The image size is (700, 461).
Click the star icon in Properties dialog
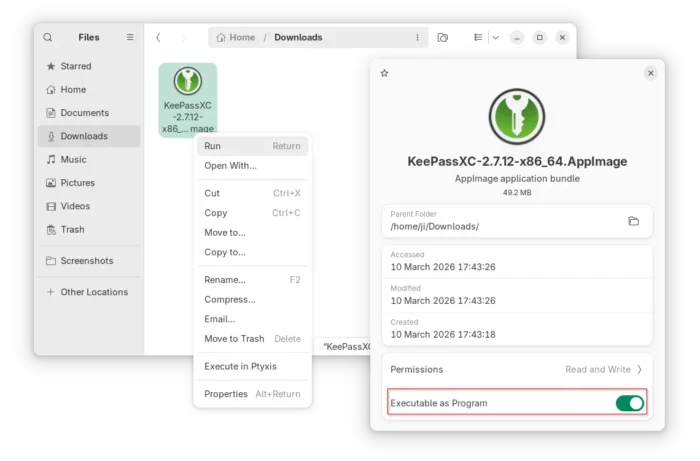tap(384, 73)
